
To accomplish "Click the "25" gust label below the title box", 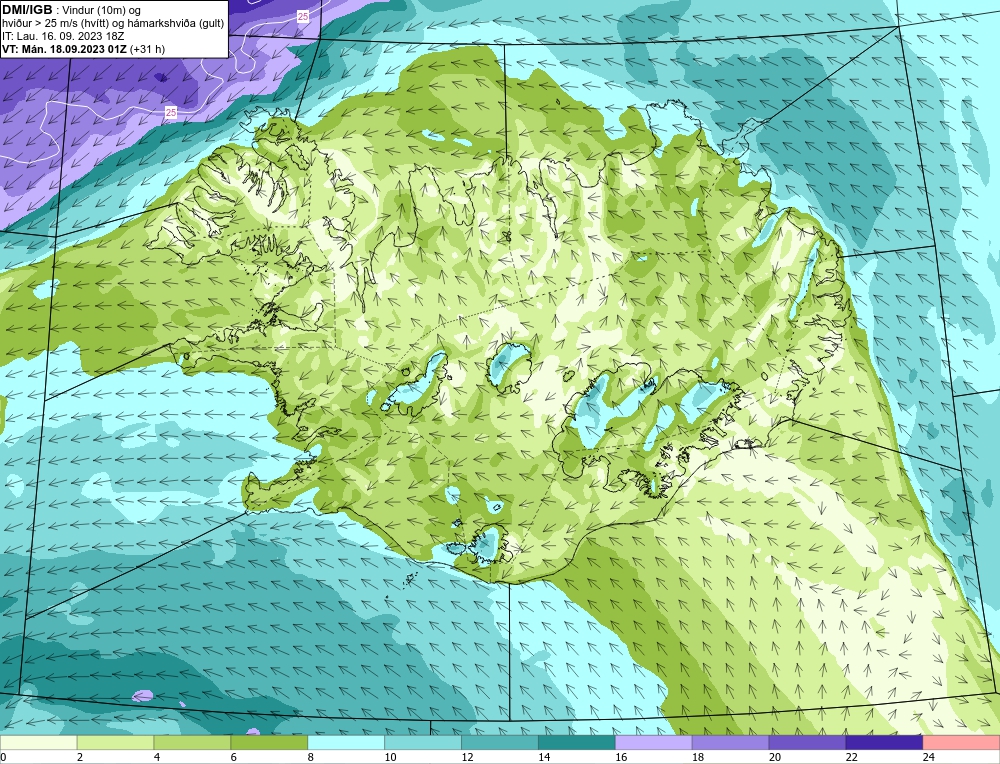I will (x=170, y=113).
